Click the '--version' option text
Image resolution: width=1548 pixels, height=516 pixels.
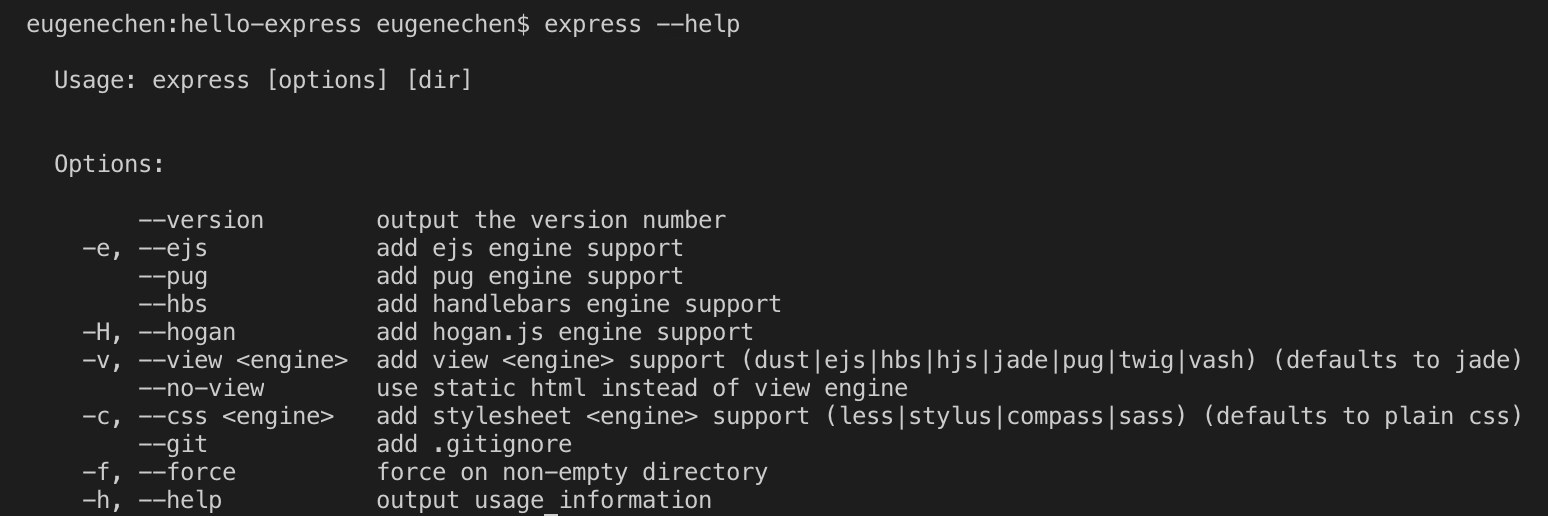click(200, 220)
